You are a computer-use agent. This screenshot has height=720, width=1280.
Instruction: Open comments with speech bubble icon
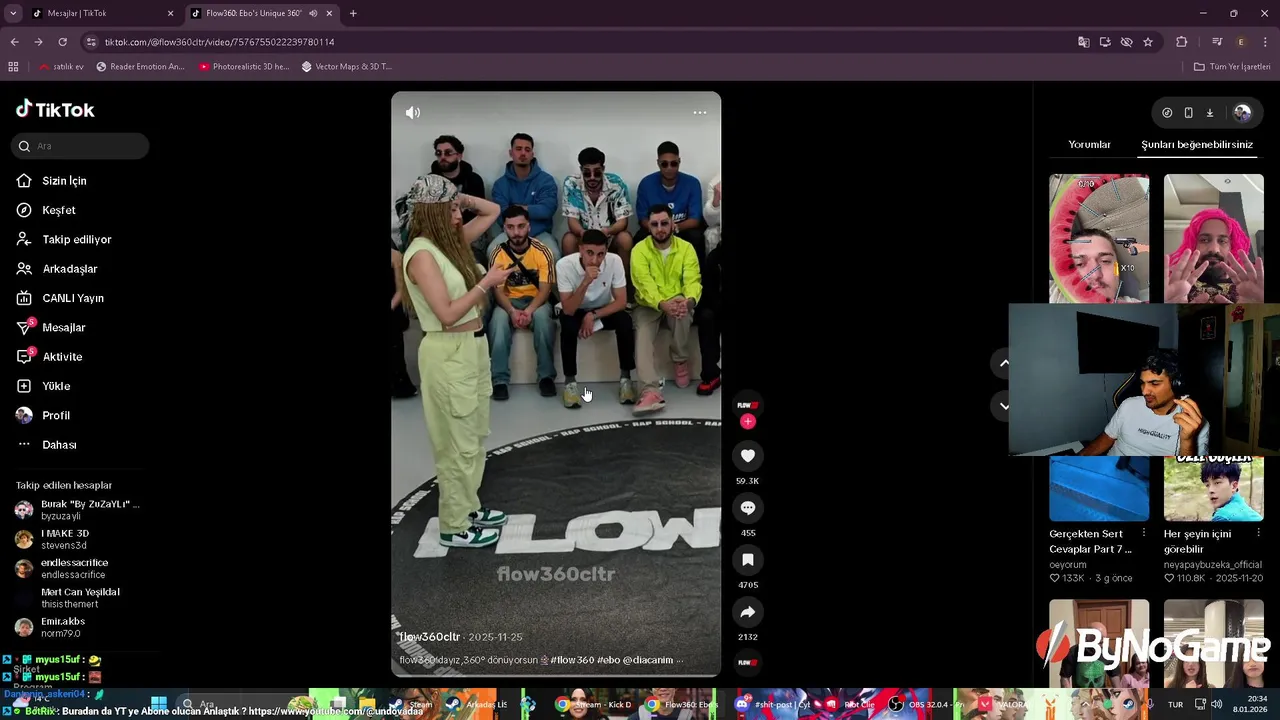point(747,508)
